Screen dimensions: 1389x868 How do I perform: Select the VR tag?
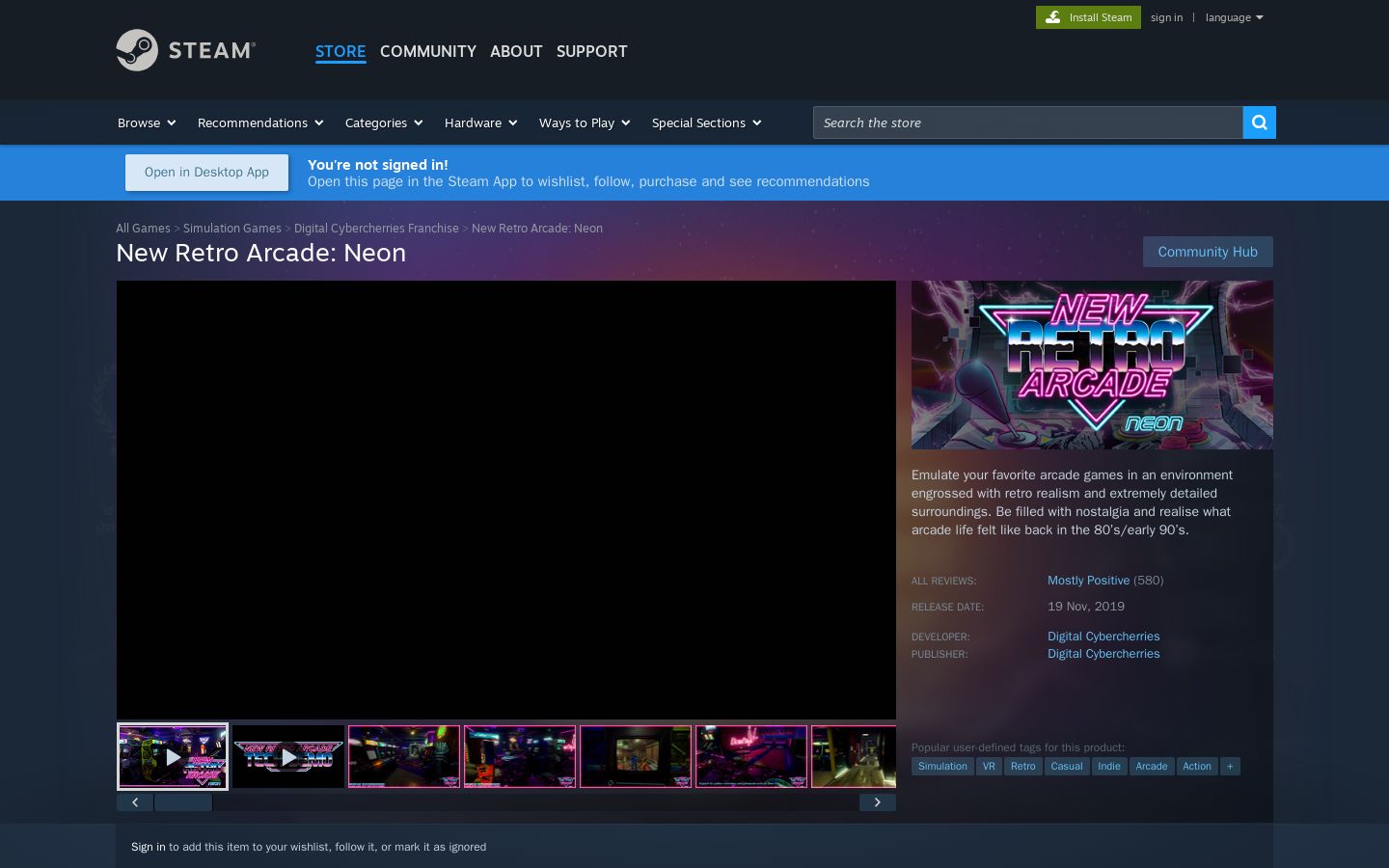(x=989, y=767)
